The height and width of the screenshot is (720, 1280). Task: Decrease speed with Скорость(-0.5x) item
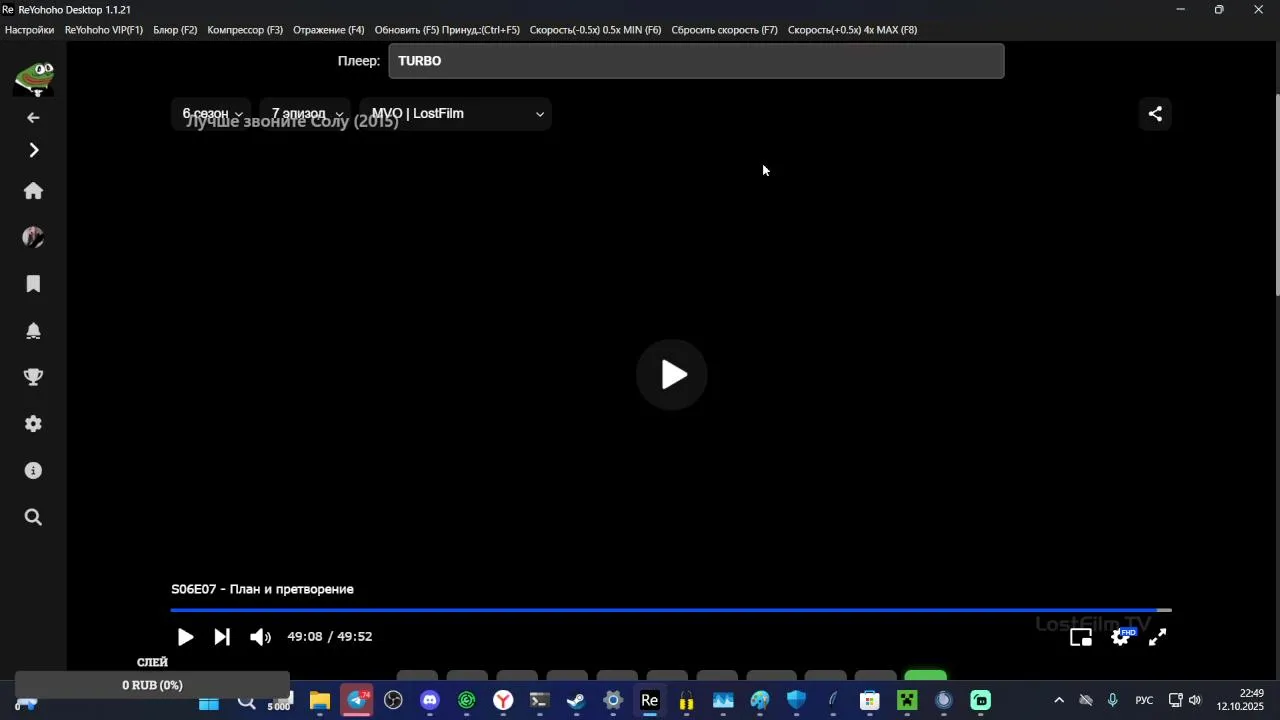coord(595,30)
